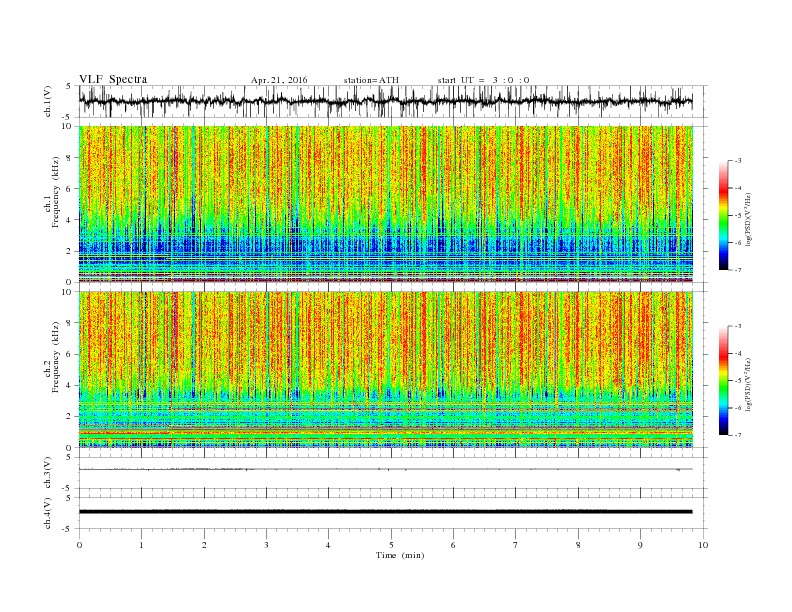Click the time axis tick label "8"

[578, 545]
